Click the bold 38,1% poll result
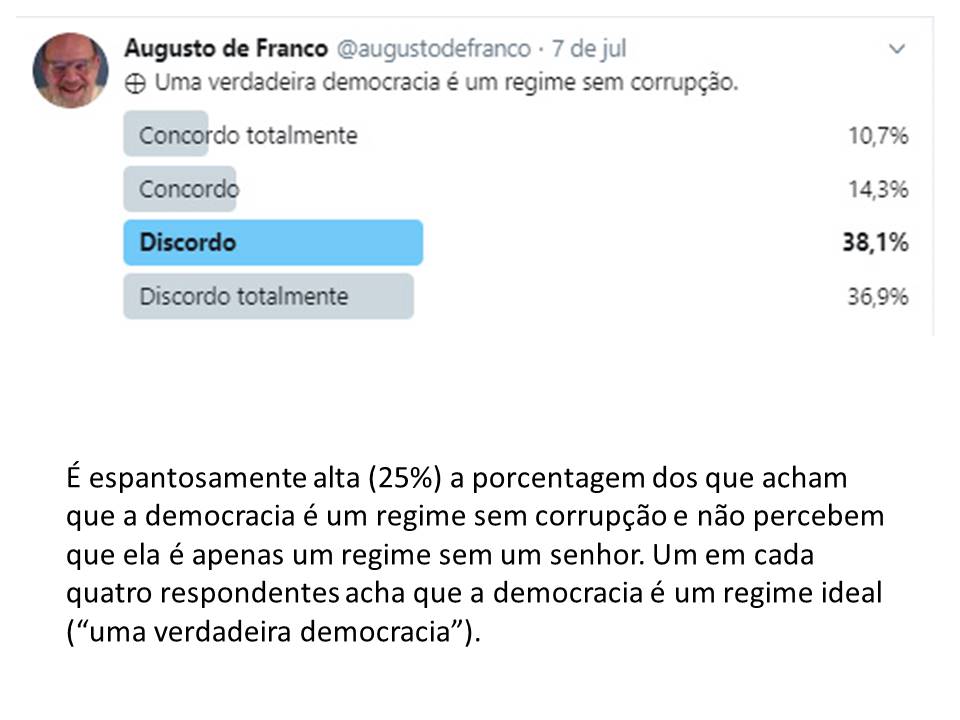Screen dimensions: 960x720 point(876,242)
